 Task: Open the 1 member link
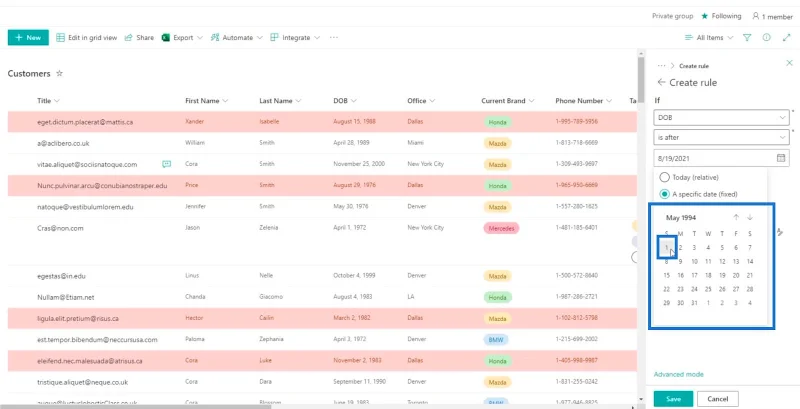(x=772, y=16)
